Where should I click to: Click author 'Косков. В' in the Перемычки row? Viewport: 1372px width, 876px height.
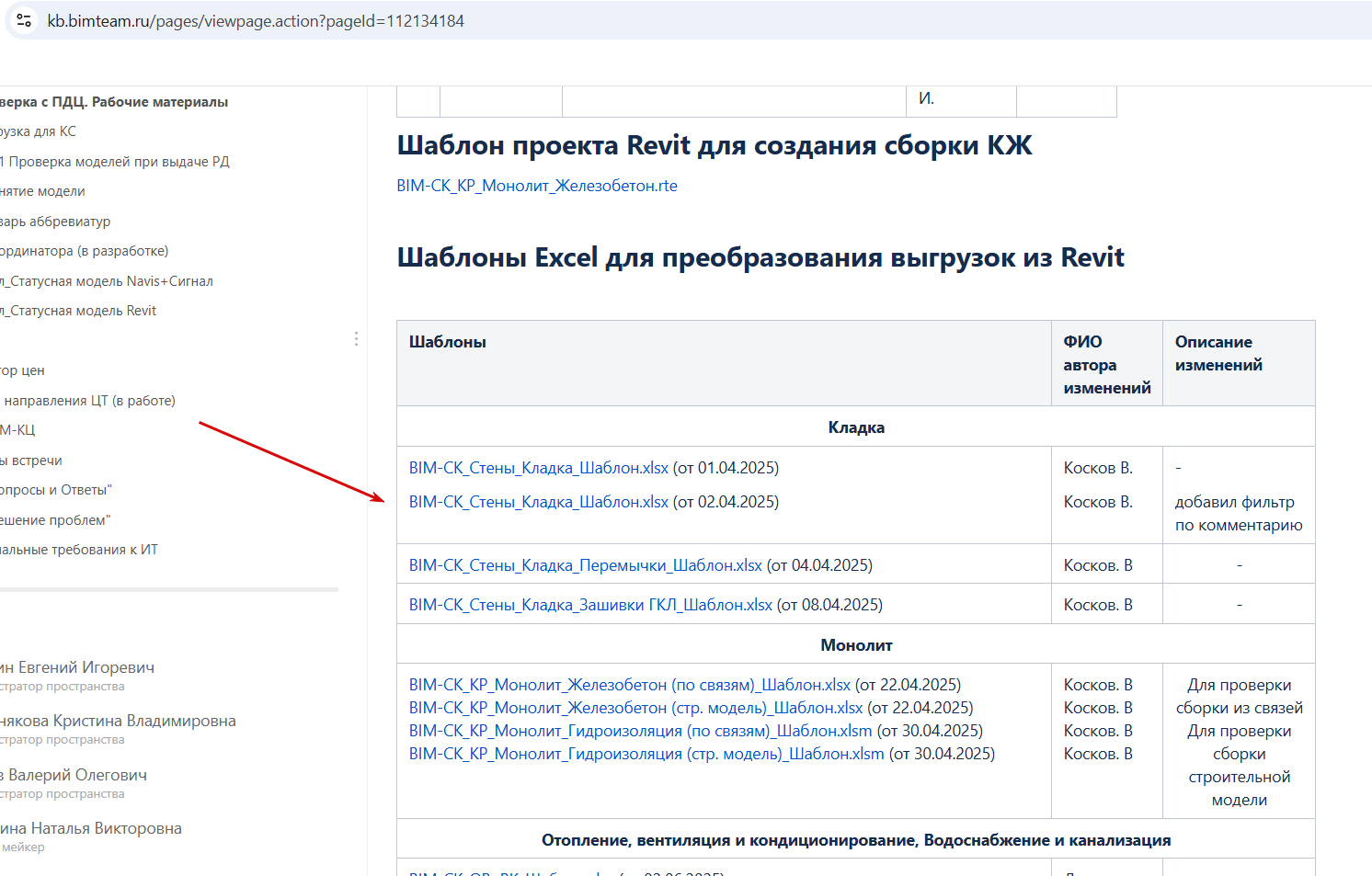[1098, 565]
